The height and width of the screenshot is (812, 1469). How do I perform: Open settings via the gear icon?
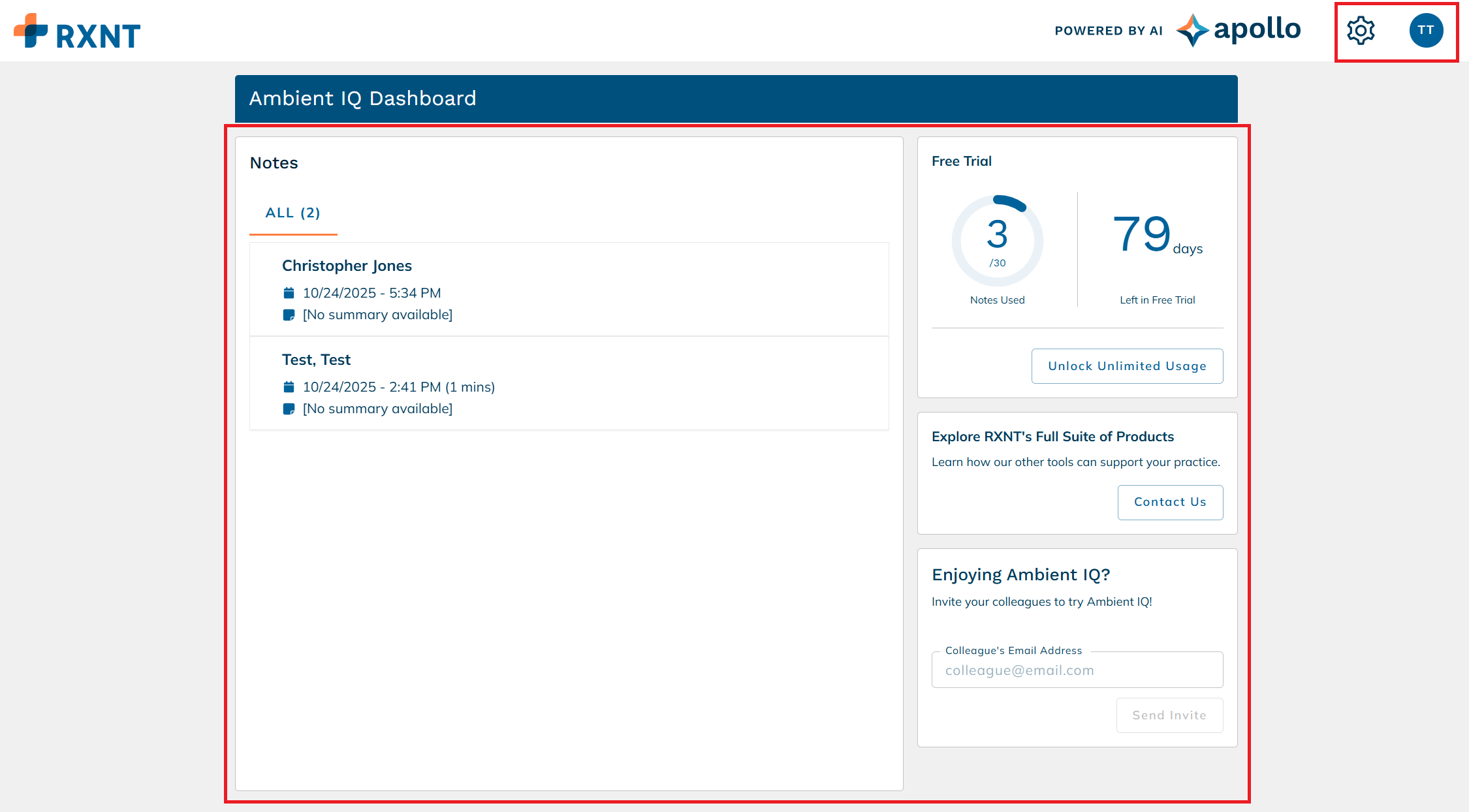coord(1361,31)
